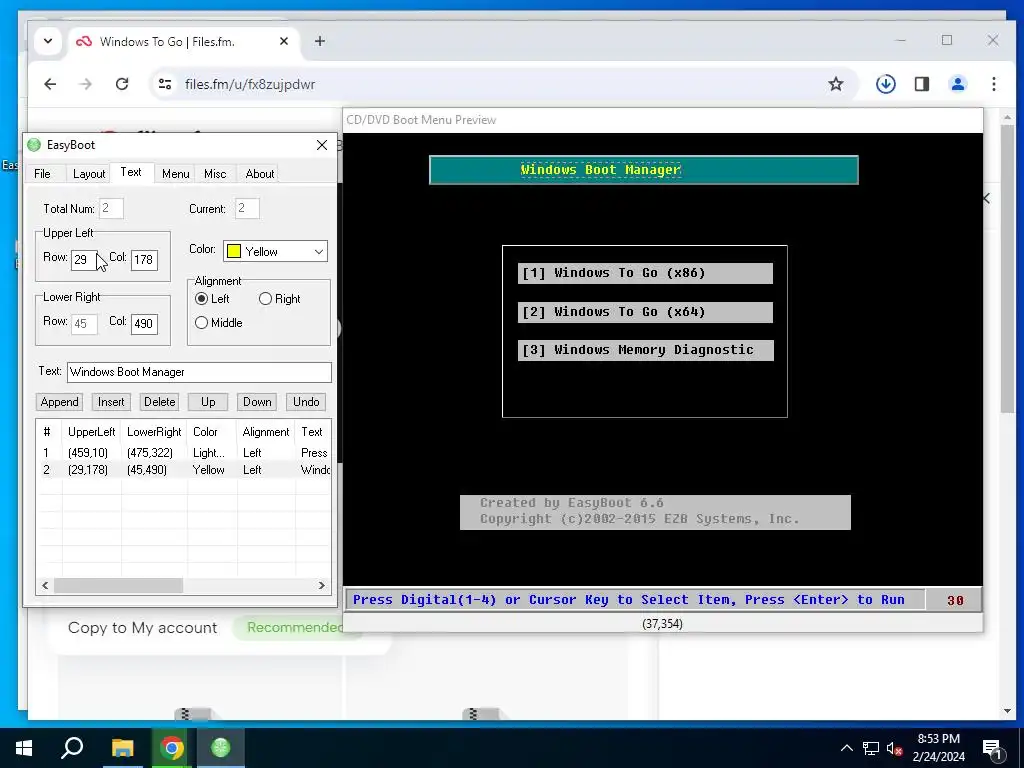Close the Windows To Go tab
Screen dimensions: 1024x768
[x=284, y=41]
